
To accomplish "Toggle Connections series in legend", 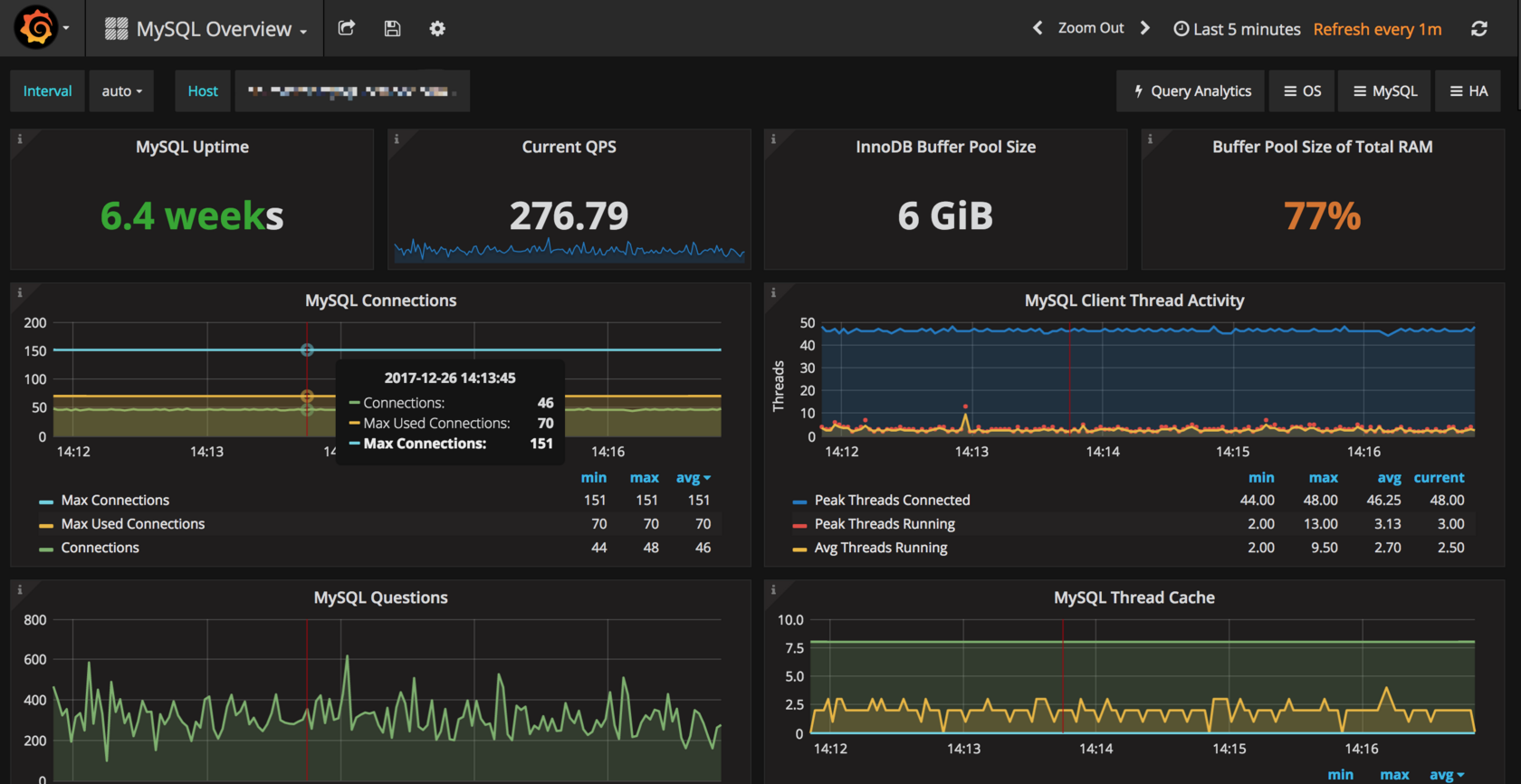I will [x=100, y=548].
